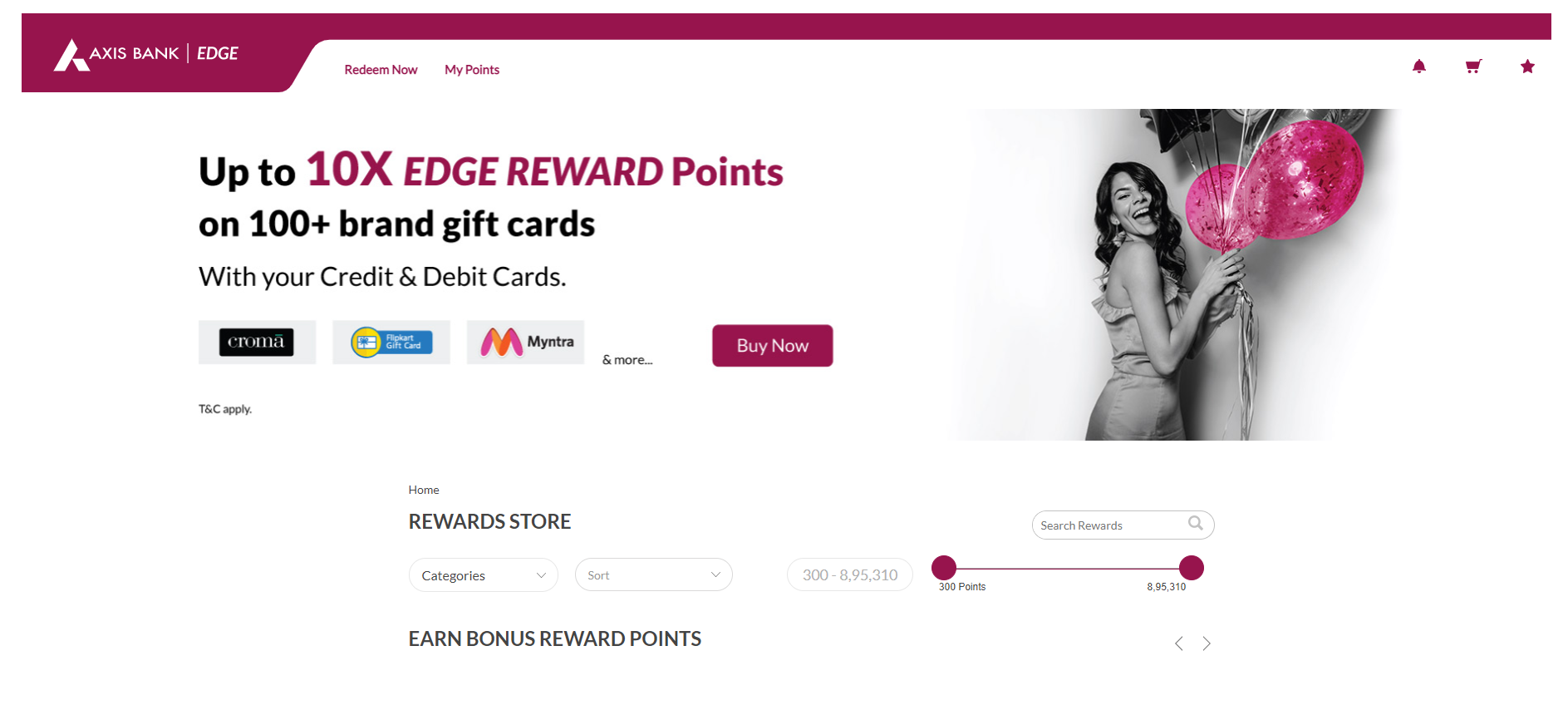Click the search magnifier icon
The height and width of the screenshot is (710, 1568).
[x=1195, y=524]
